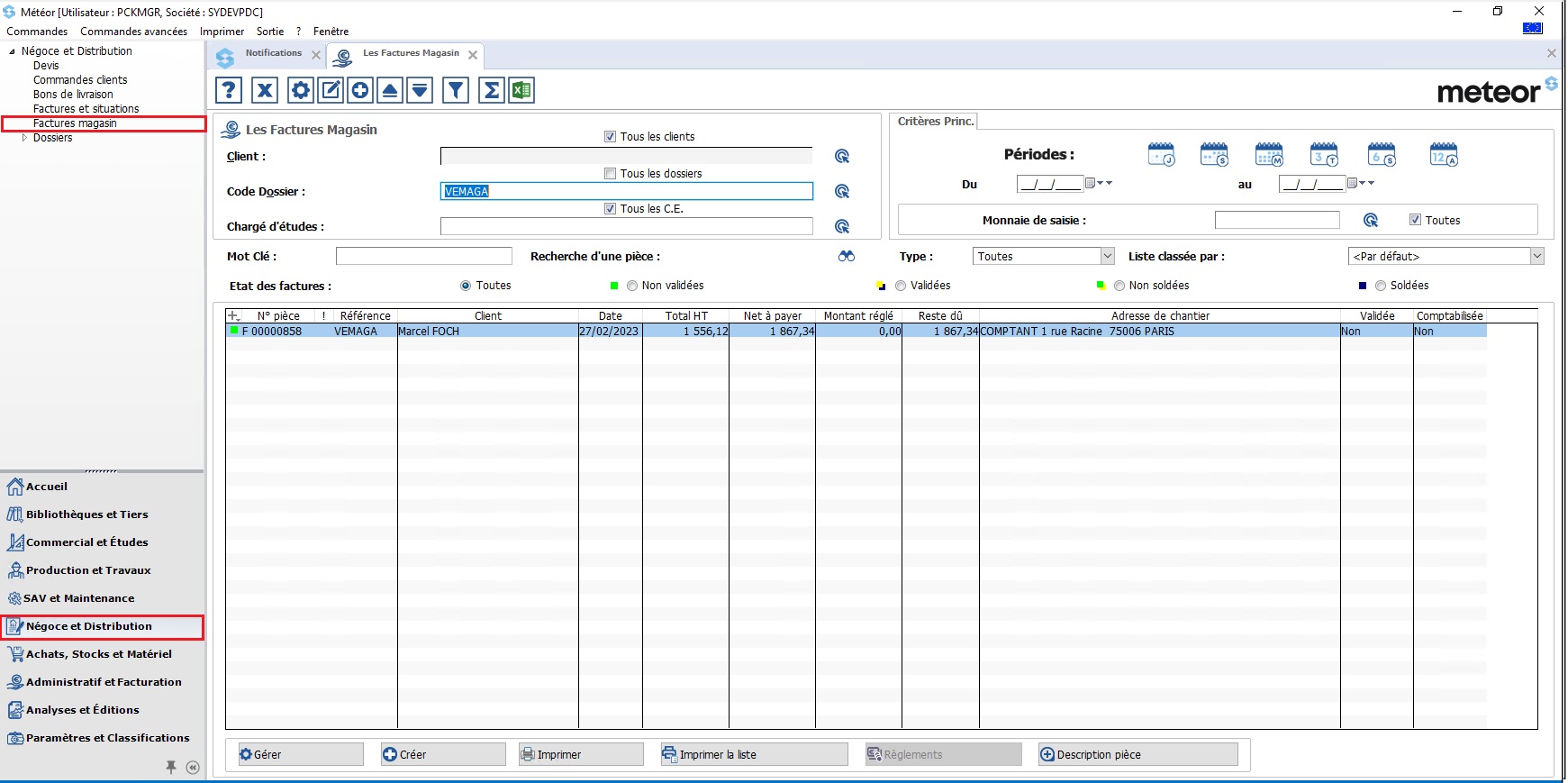1568x783 pixels.
Task: Open the Fenêtre menu
Action: coord(331,32)
